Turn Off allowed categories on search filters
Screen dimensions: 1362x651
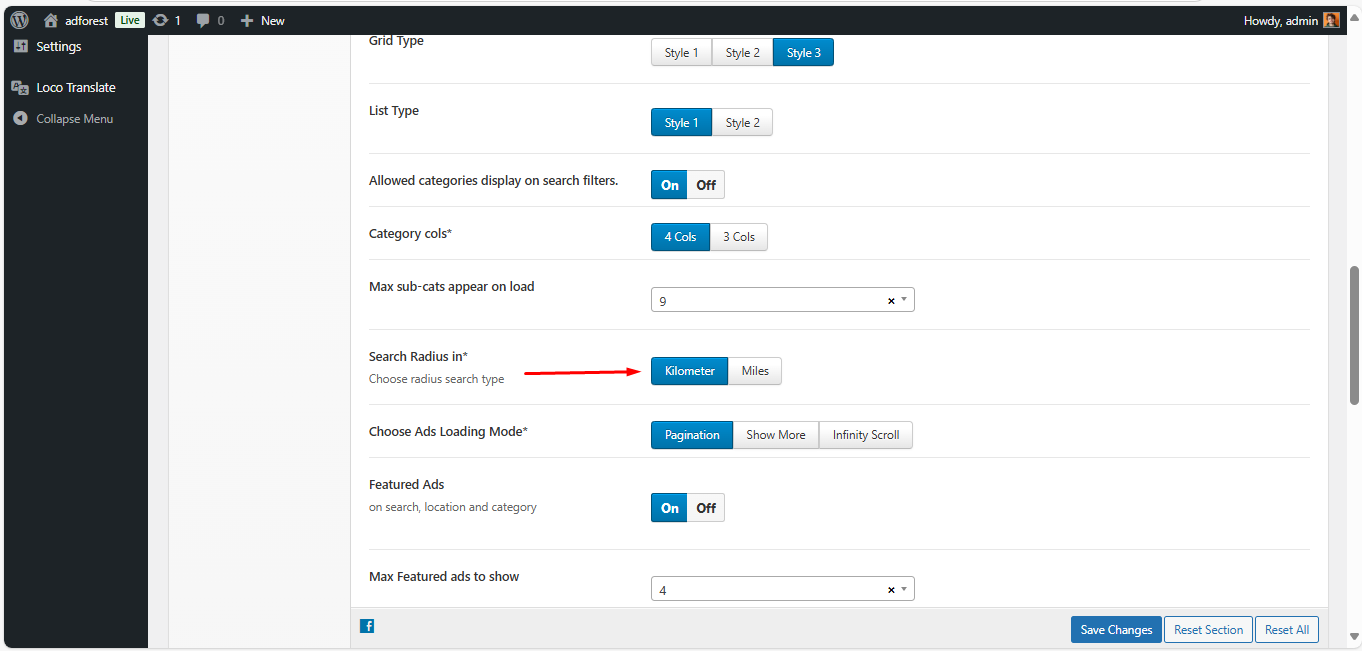click(706, 185)
